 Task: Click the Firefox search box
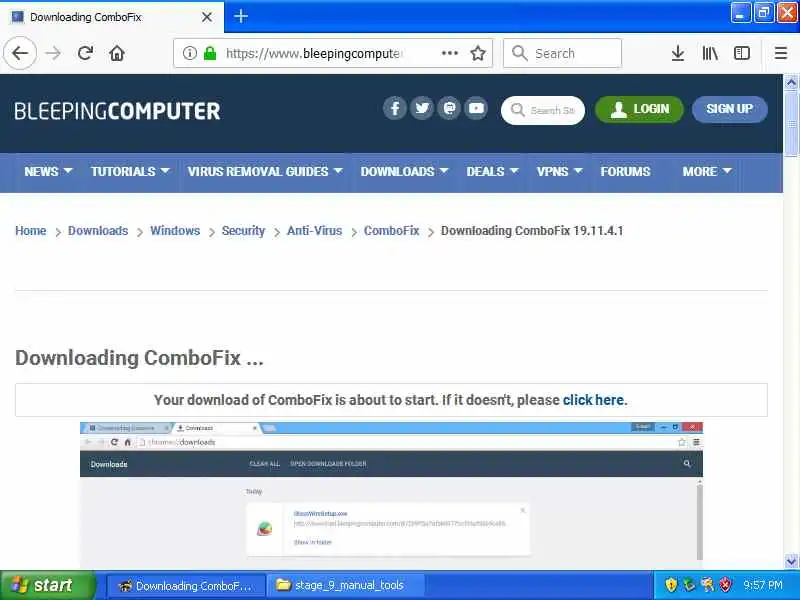(562, 53)
